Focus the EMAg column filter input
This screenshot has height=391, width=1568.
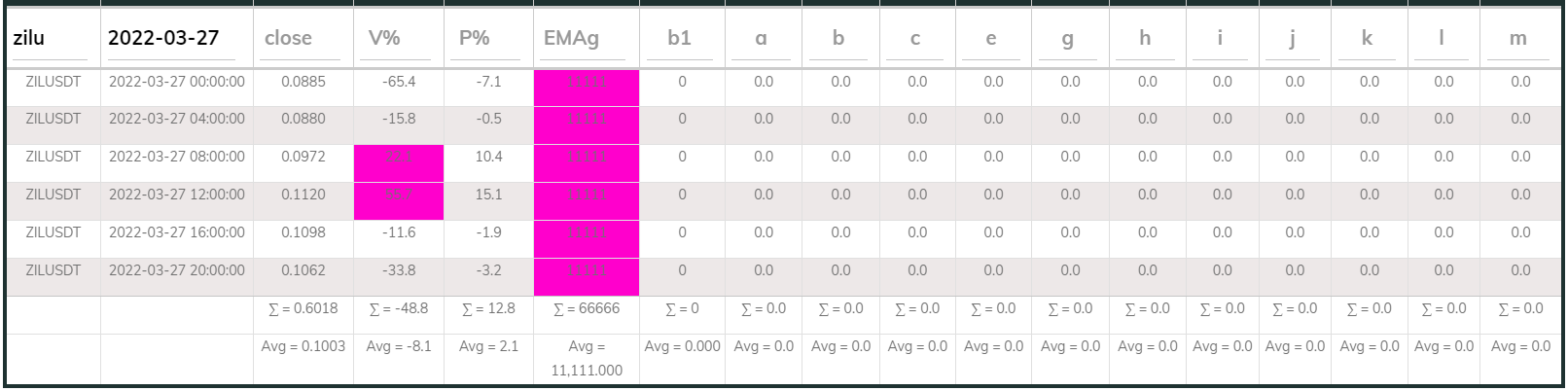point(586,39)
